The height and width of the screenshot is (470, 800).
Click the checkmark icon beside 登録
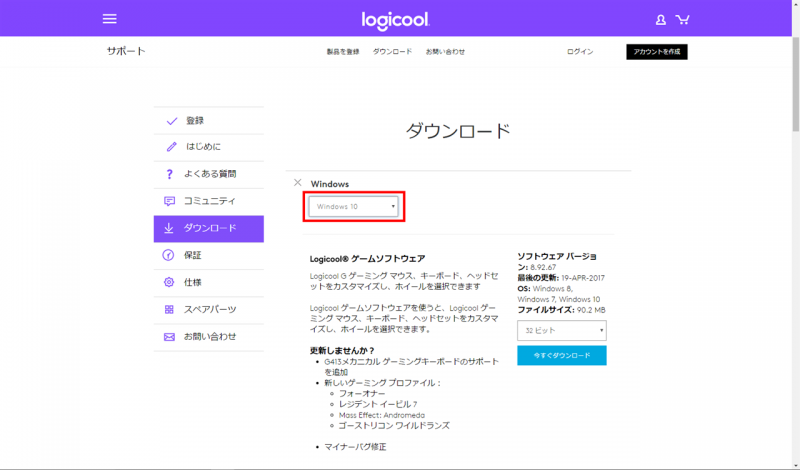coord(172,121)
